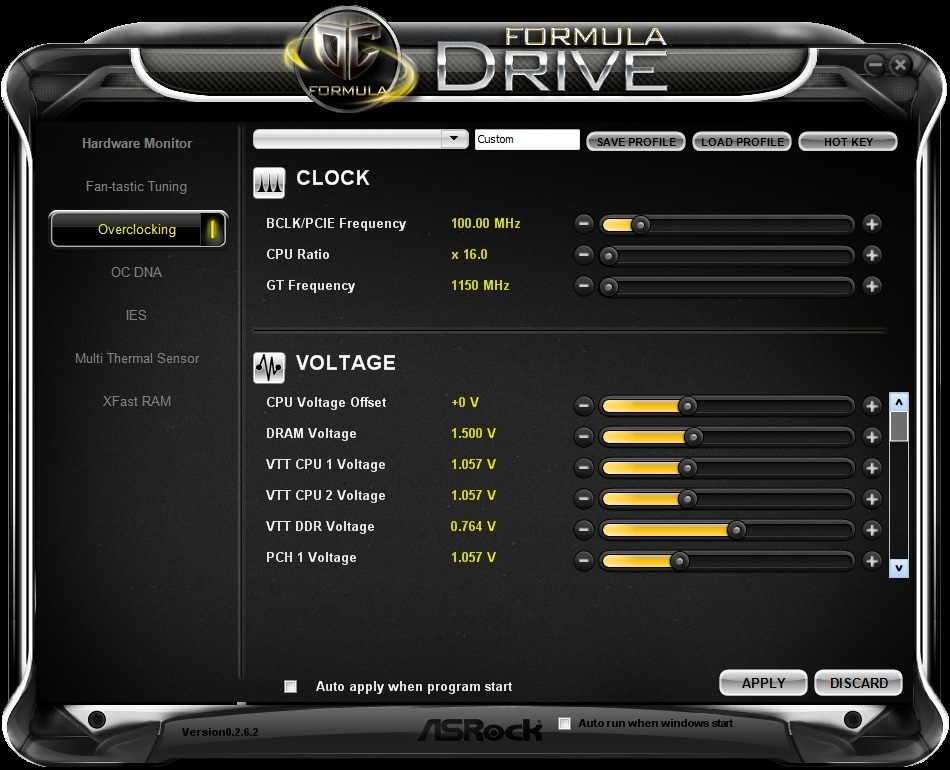Click VTT DDR Voltage slider handle
This screenshot has width=950, height=770.
click(737, 531)
